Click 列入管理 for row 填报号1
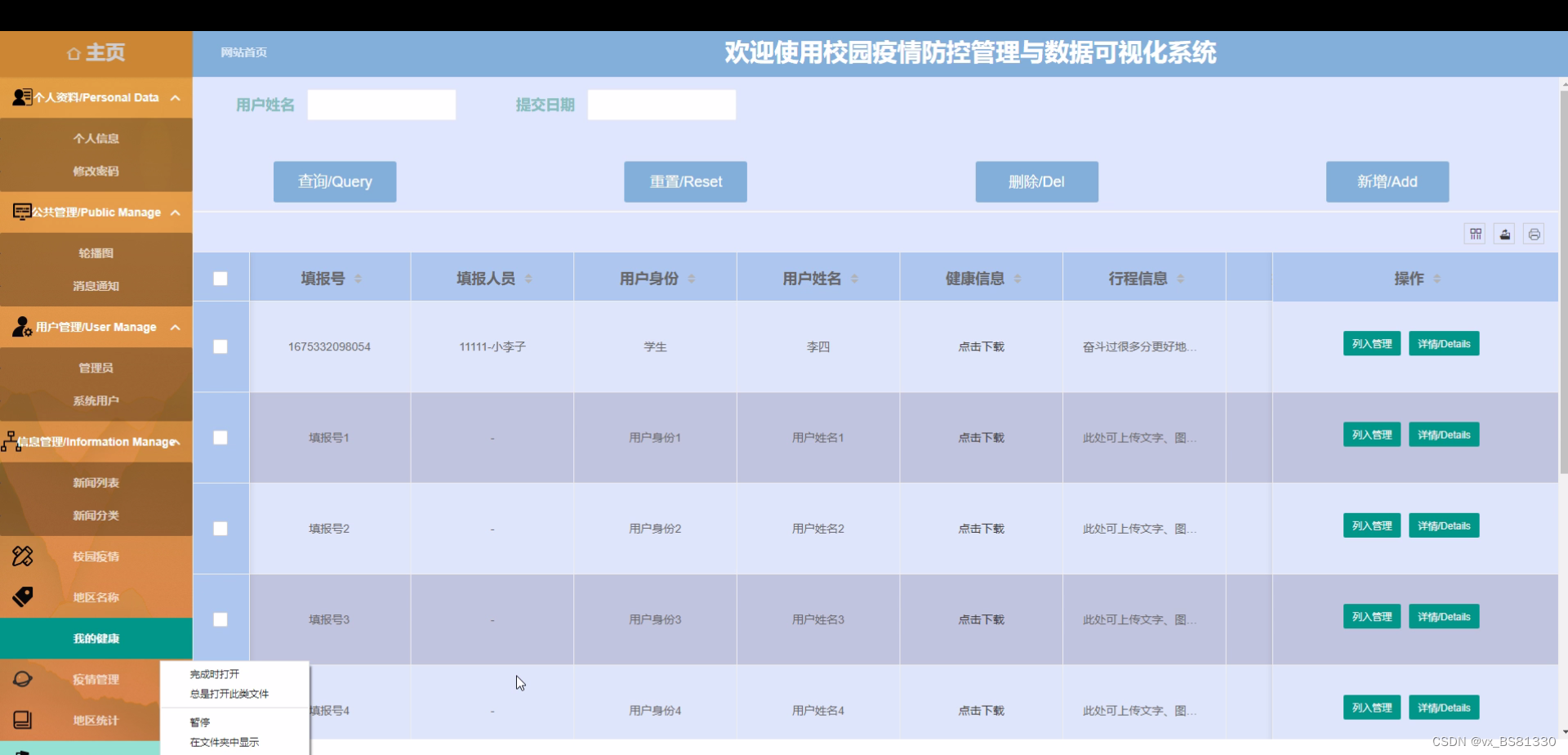Viewport: 1568px width, 755px height. pos(1372,435)
